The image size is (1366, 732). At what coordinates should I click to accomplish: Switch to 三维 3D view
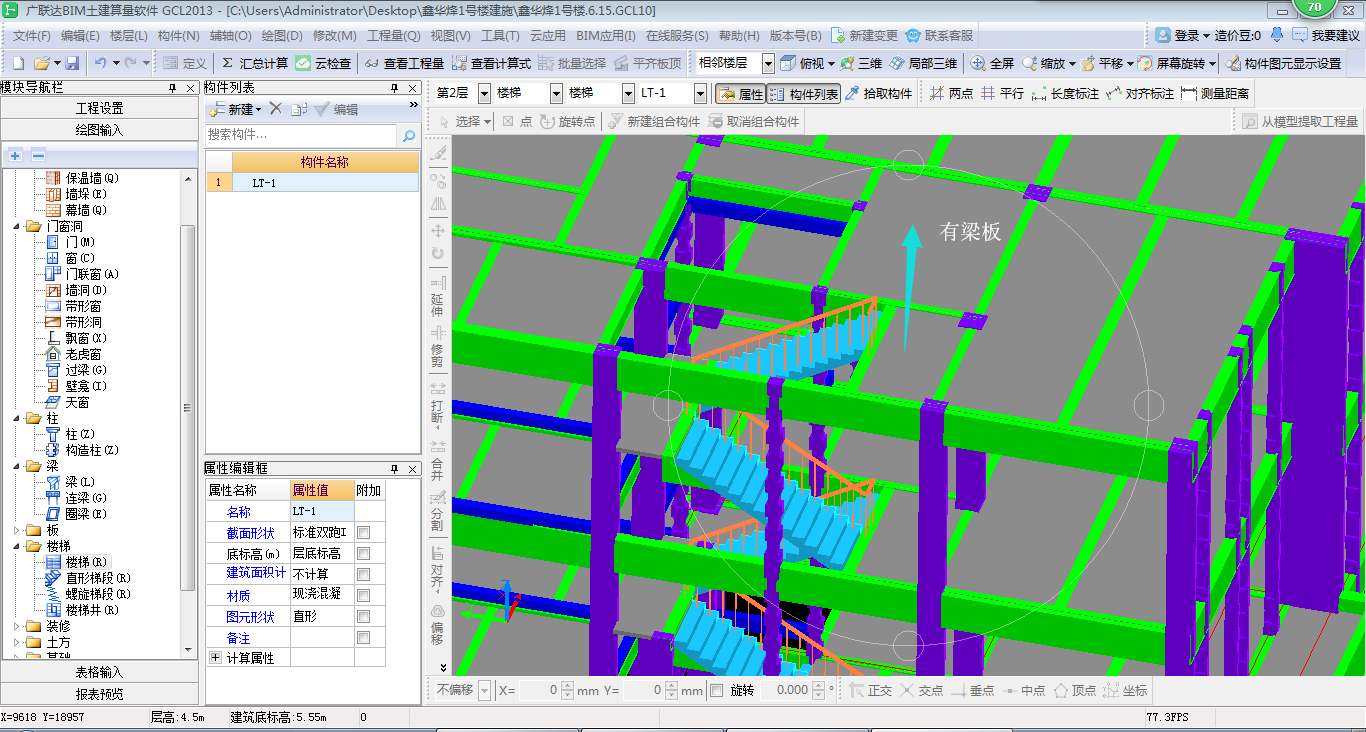click(861, 63)
